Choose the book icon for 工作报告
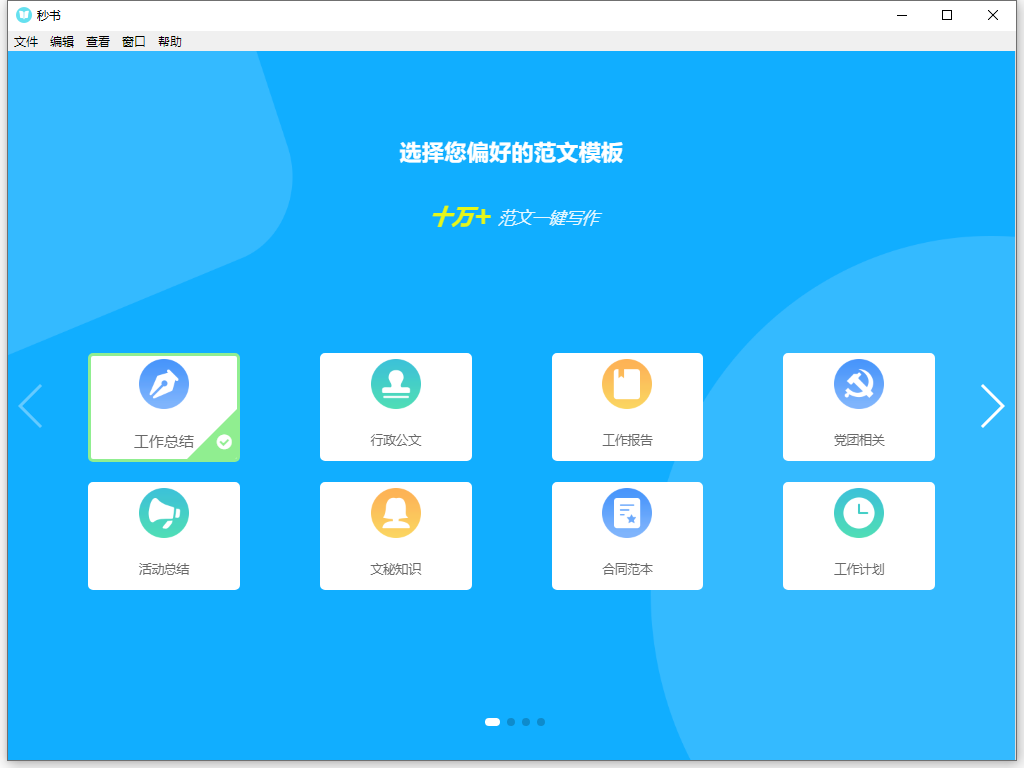This screenshot has height=768, width=1024. coord(627,384)
